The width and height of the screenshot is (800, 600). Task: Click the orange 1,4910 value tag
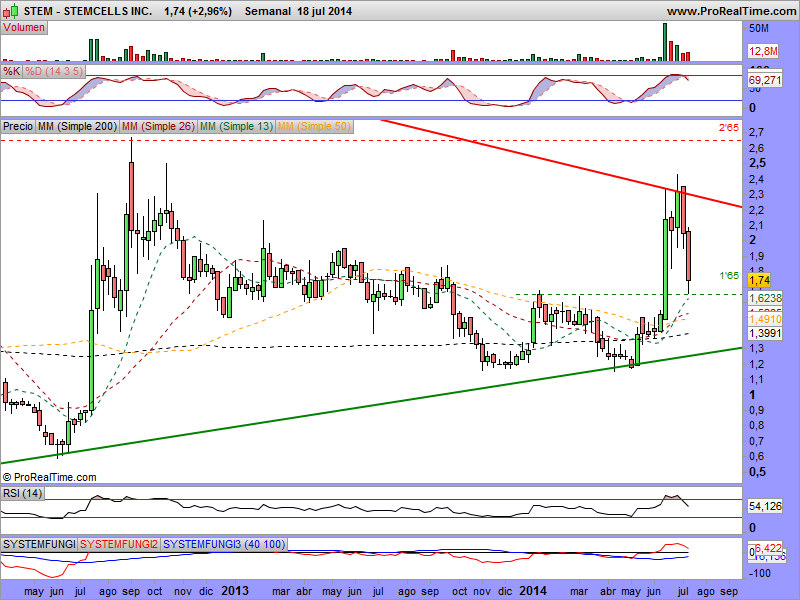tap(765, 319)
